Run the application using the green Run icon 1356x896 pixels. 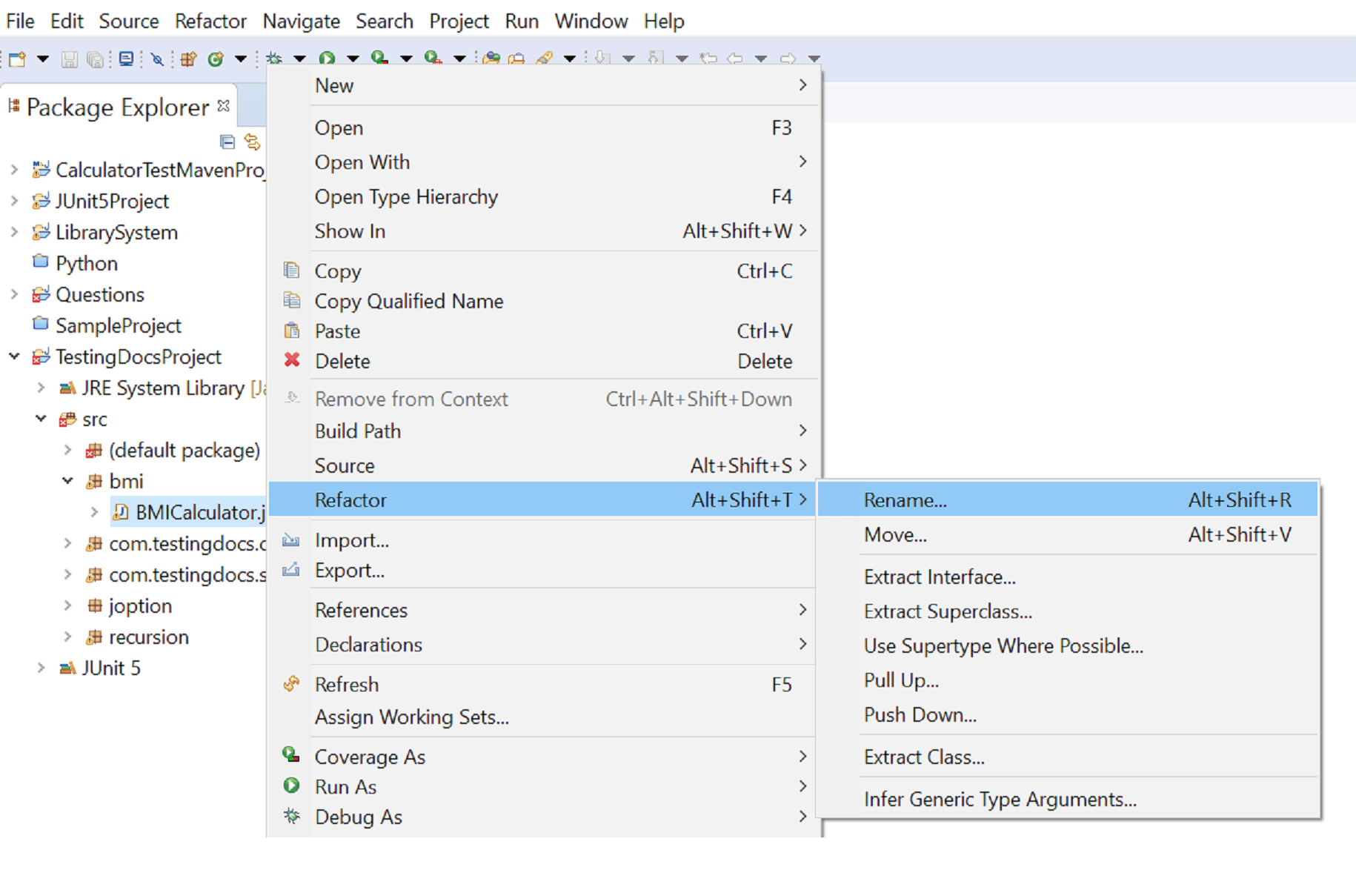(328, 59)
